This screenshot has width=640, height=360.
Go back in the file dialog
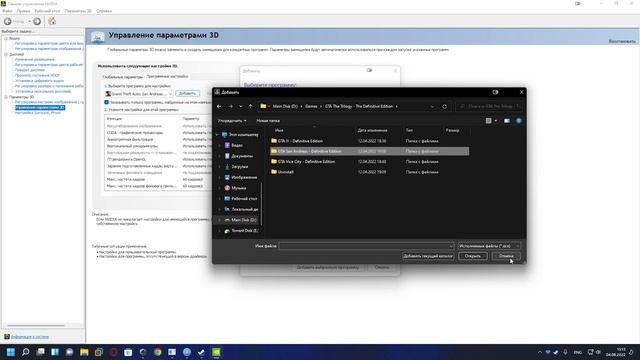tap(219, 107)
